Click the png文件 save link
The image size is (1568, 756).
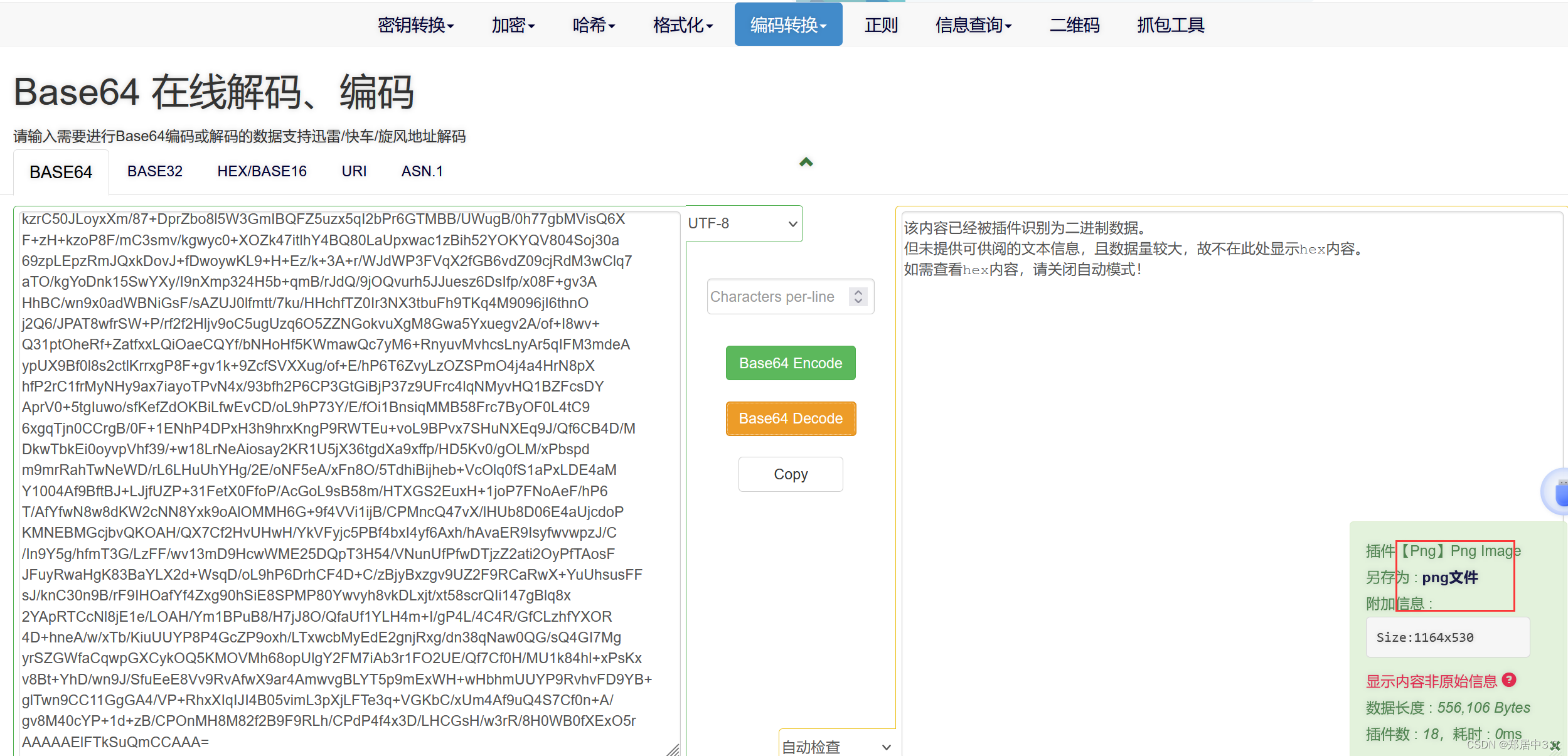pos(1450,577)
